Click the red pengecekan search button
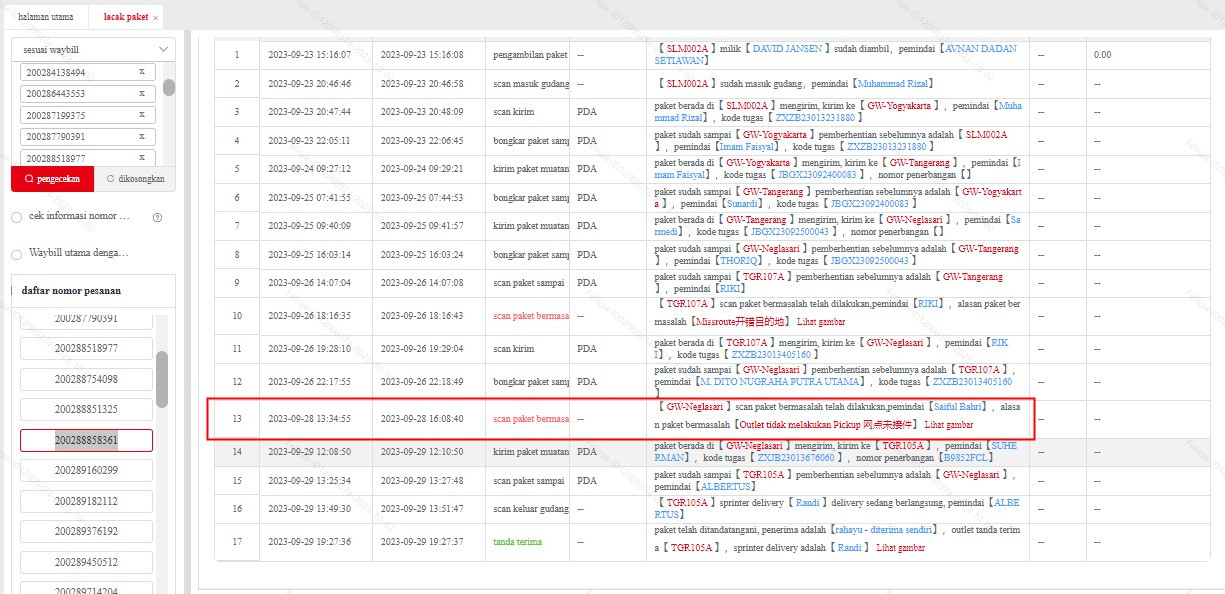 pos(52,180)
